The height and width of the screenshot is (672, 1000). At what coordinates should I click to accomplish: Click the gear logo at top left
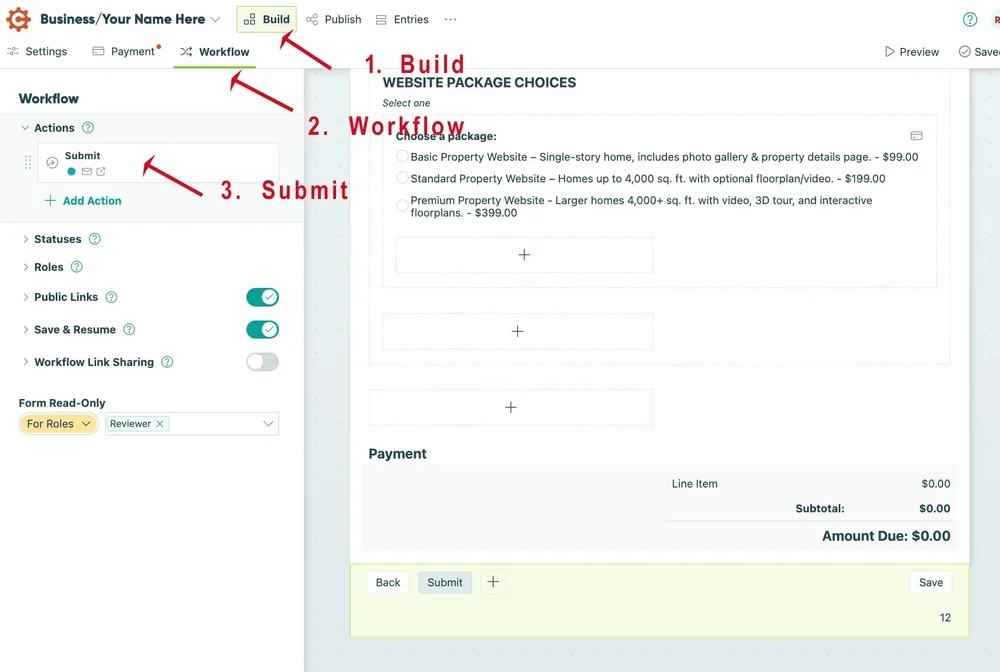(x=17, y=18)
